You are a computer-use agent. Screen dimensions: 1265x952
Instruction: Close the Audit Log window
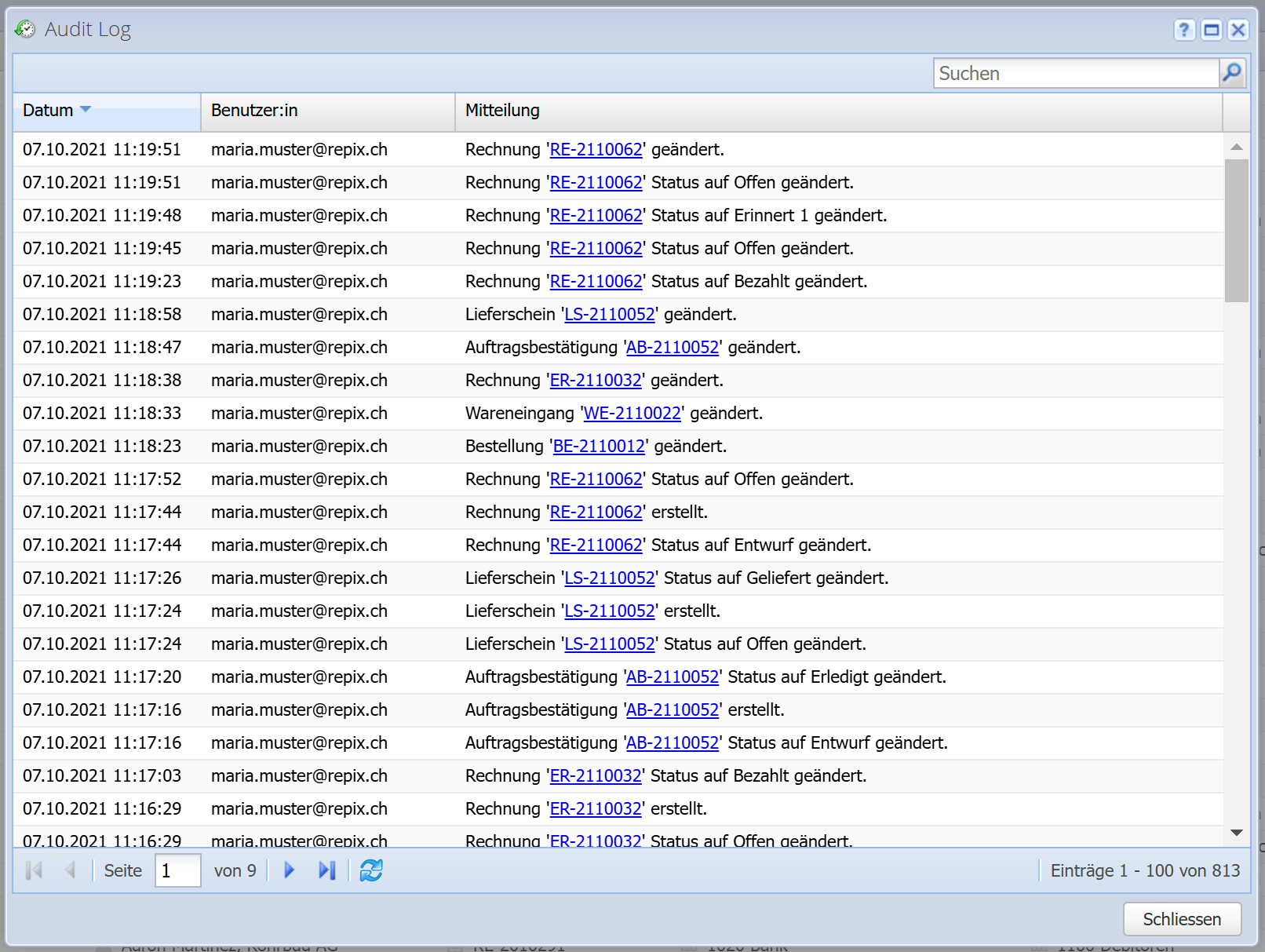(x=1238, y=30)
